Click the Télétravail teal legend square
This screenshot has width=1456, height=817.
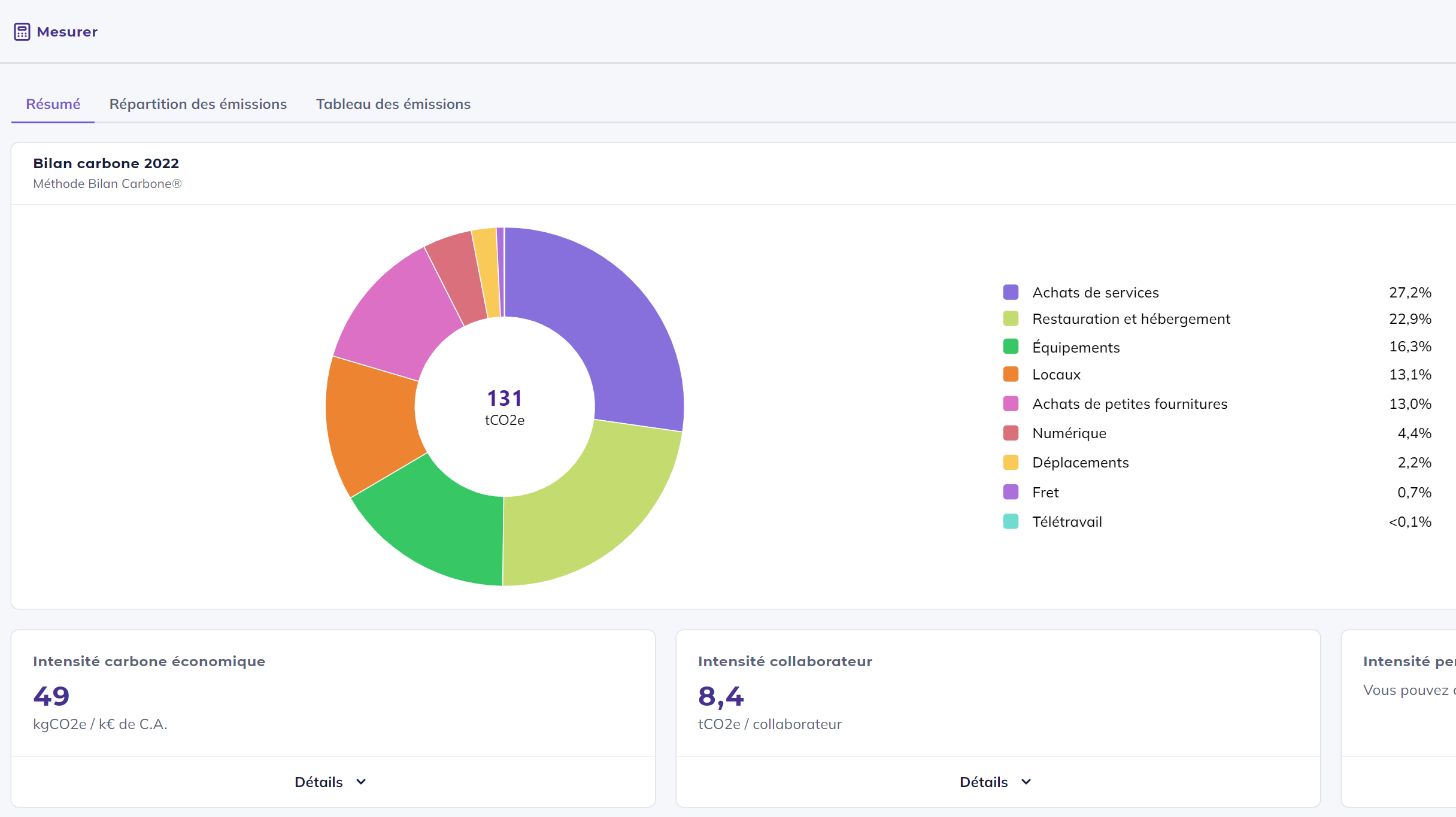pos(1011,522)
